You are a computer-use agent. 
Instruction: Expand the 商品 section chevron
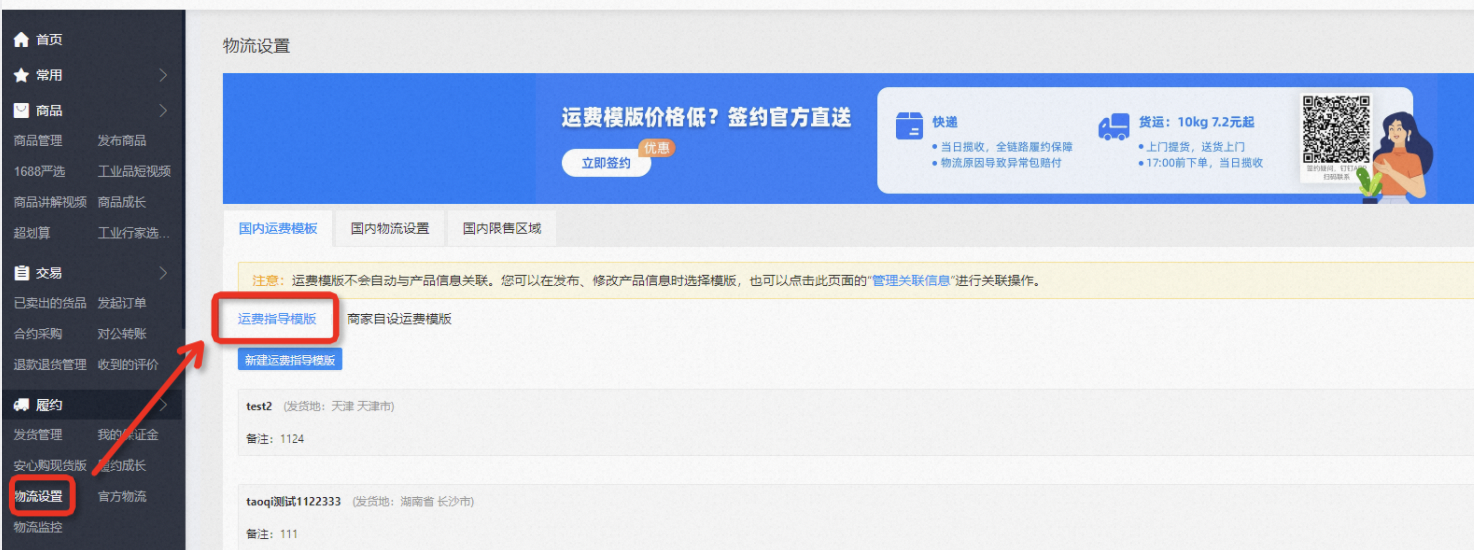163,111
